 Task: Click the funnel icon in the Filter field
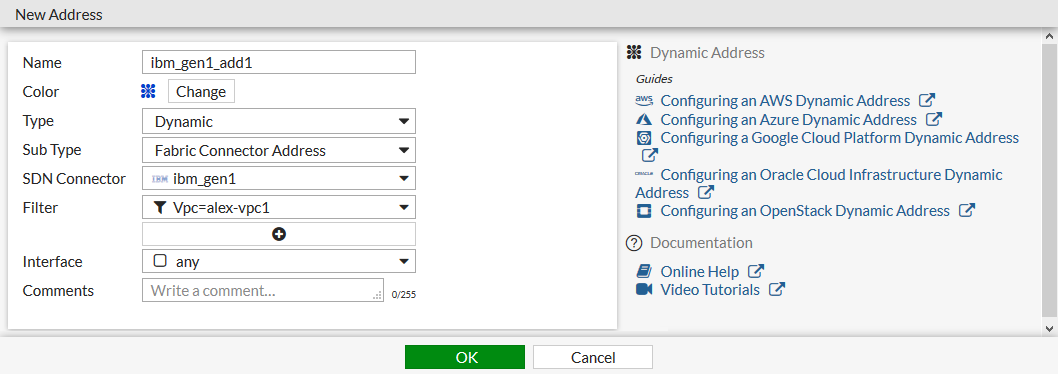pyautogui.click(x=159, y=208)
